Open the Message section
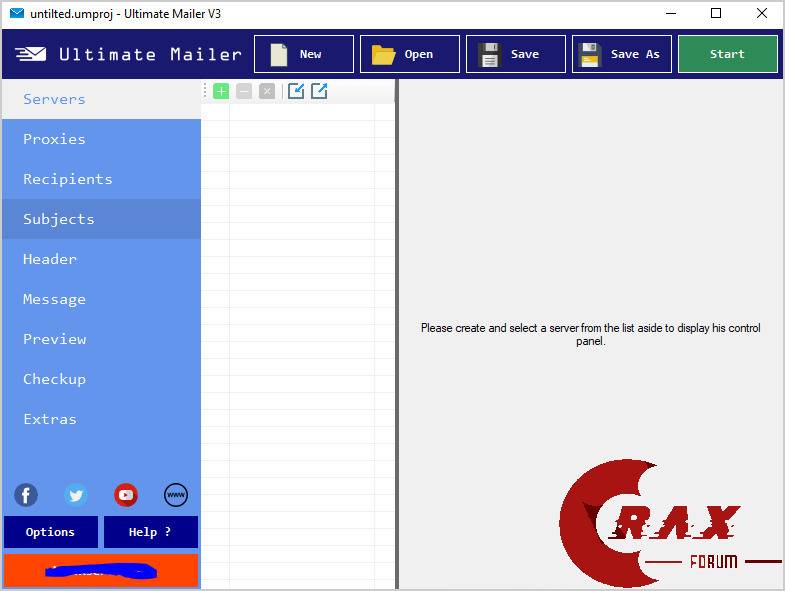785x591 pixels. tap(102, 299)
